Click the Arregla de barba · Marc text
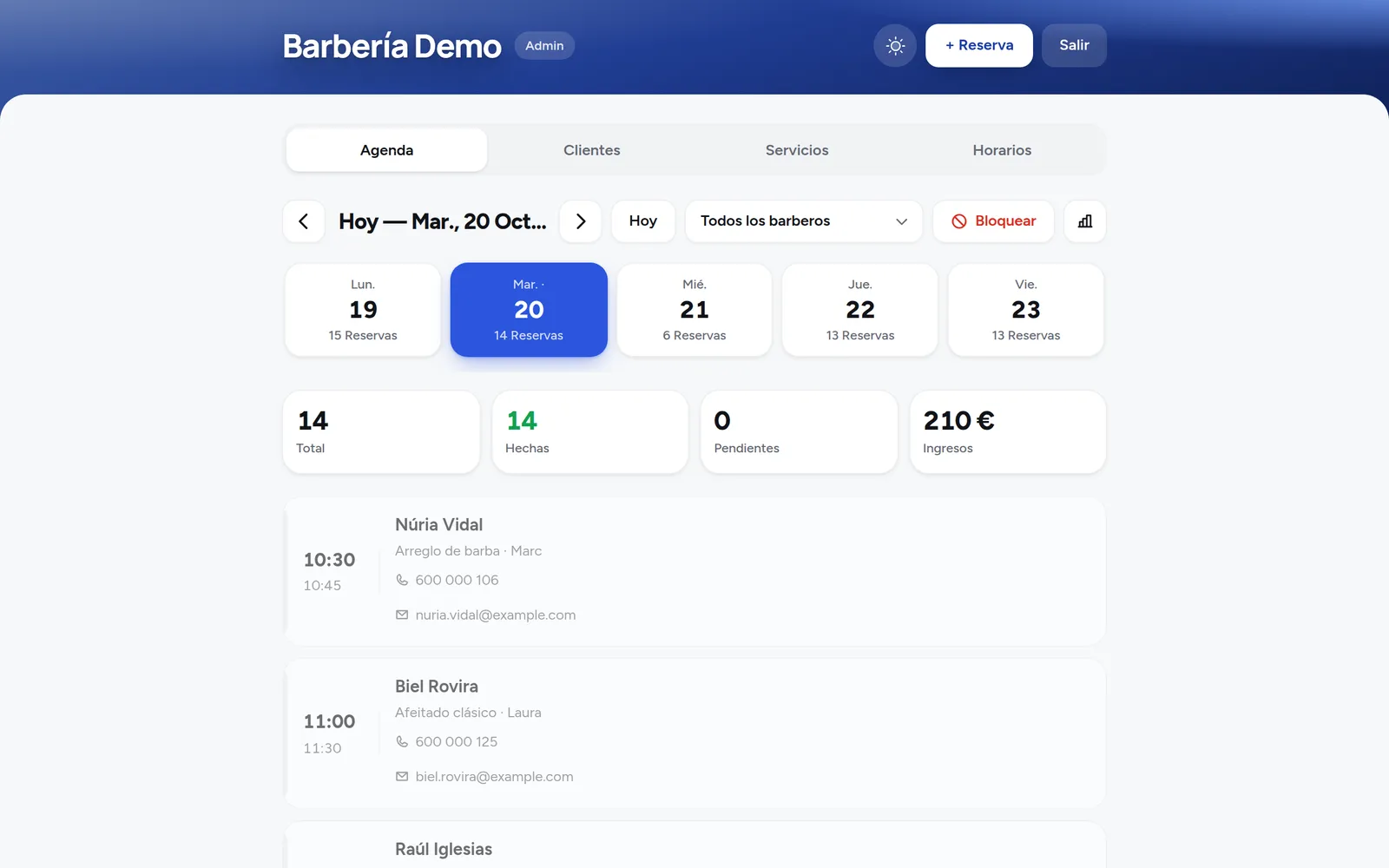The height and width of the screenshot is (868, 1389). point(468,550)
